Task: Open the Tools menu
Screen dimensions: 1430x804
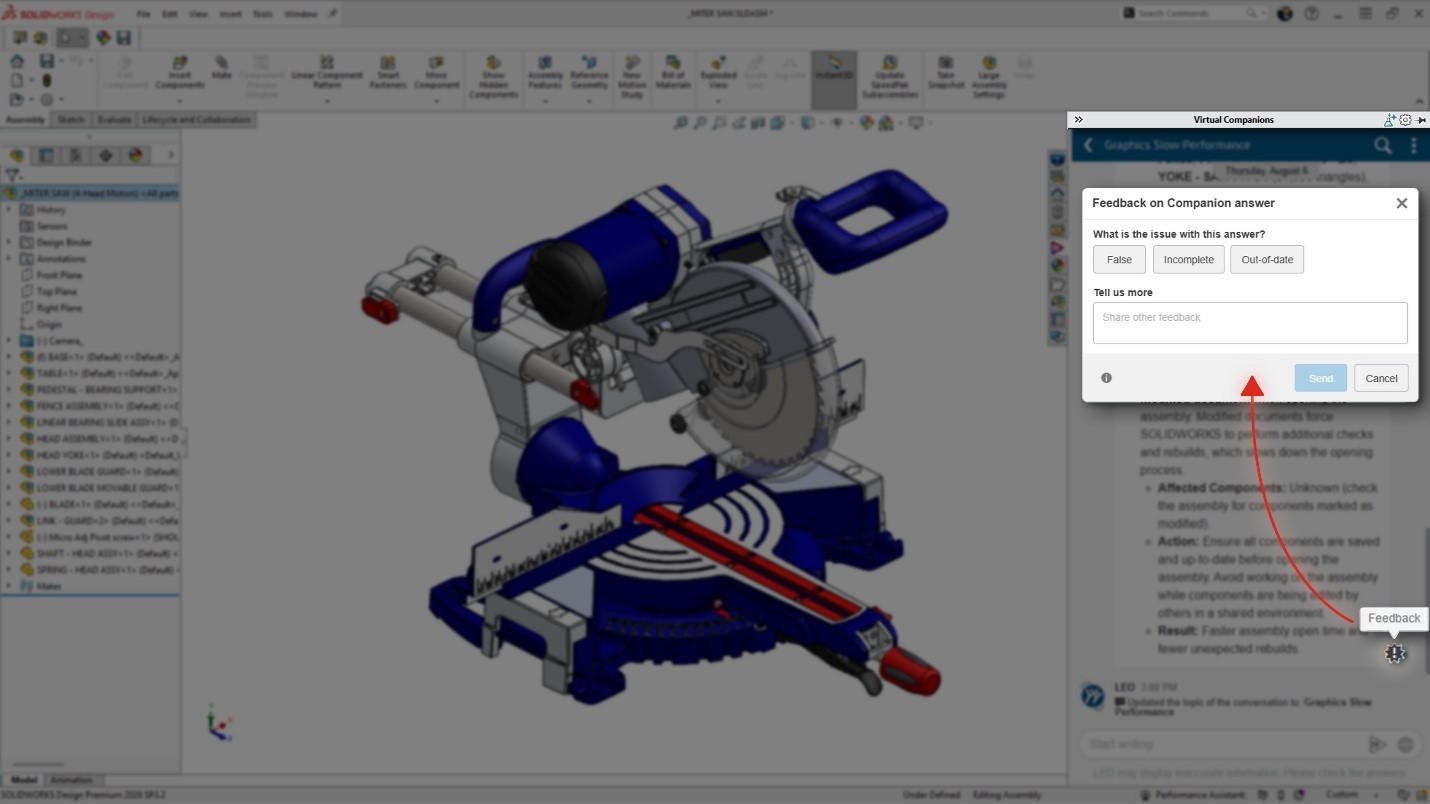Action: click(x=262, y=14)
